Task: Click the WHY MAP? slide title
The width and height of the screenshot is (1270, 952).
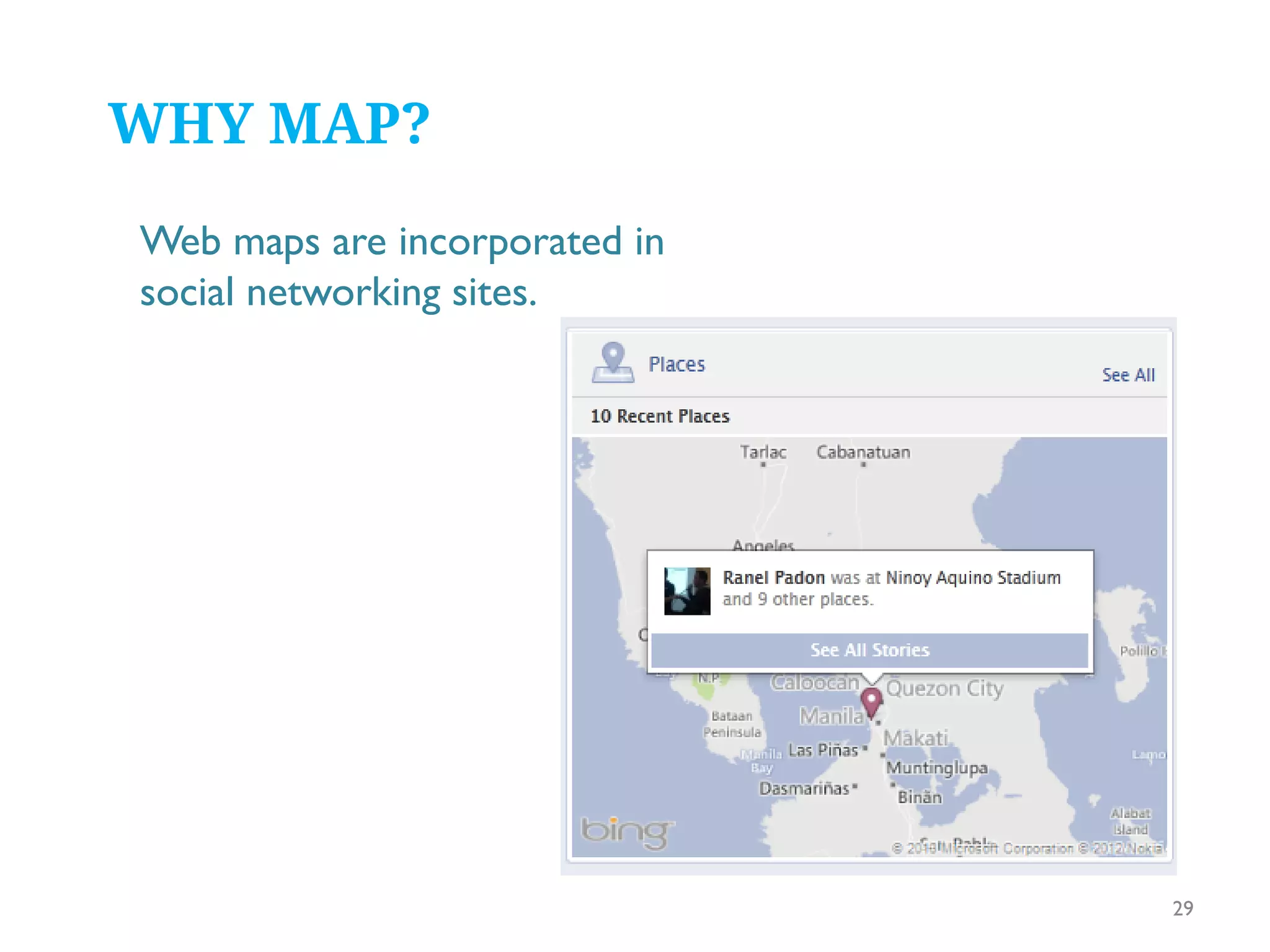Action: 269,123
